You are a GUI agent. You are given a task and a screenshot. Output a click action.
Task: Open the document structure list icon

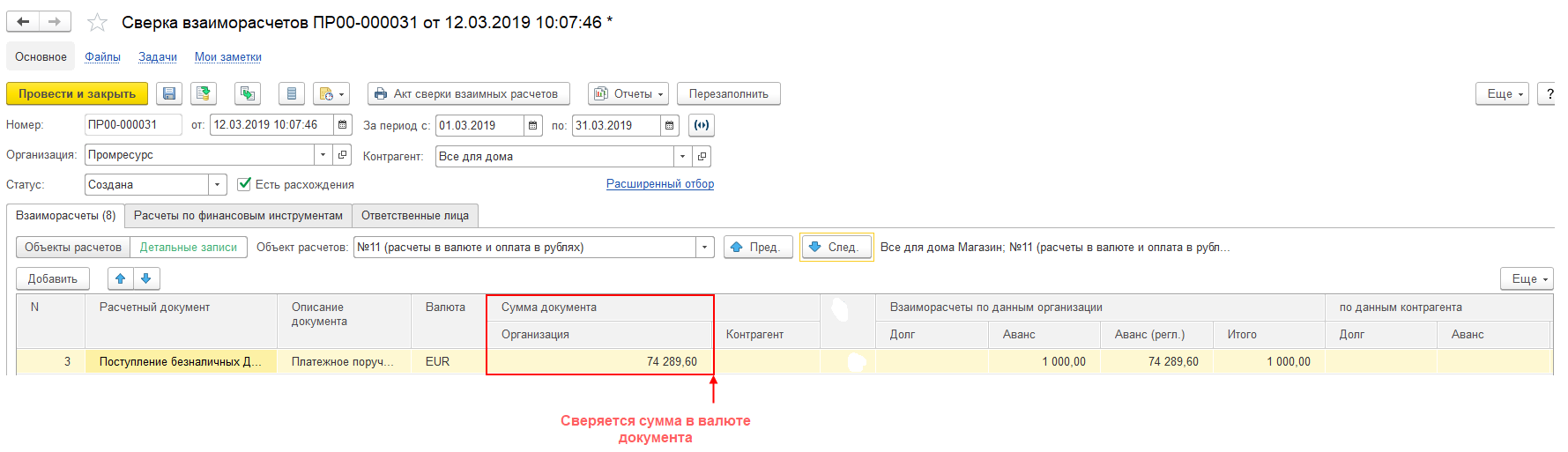292,93
